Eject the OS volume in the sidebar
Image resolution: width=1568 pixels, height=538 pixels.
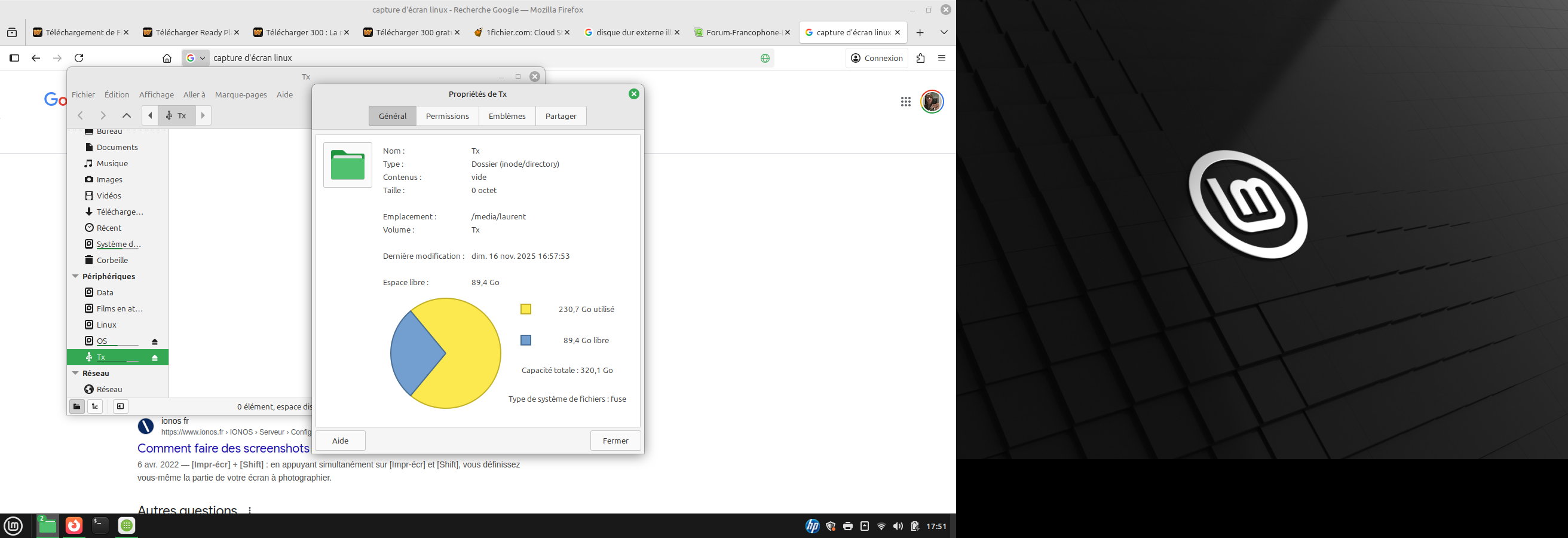click(155, 341)
